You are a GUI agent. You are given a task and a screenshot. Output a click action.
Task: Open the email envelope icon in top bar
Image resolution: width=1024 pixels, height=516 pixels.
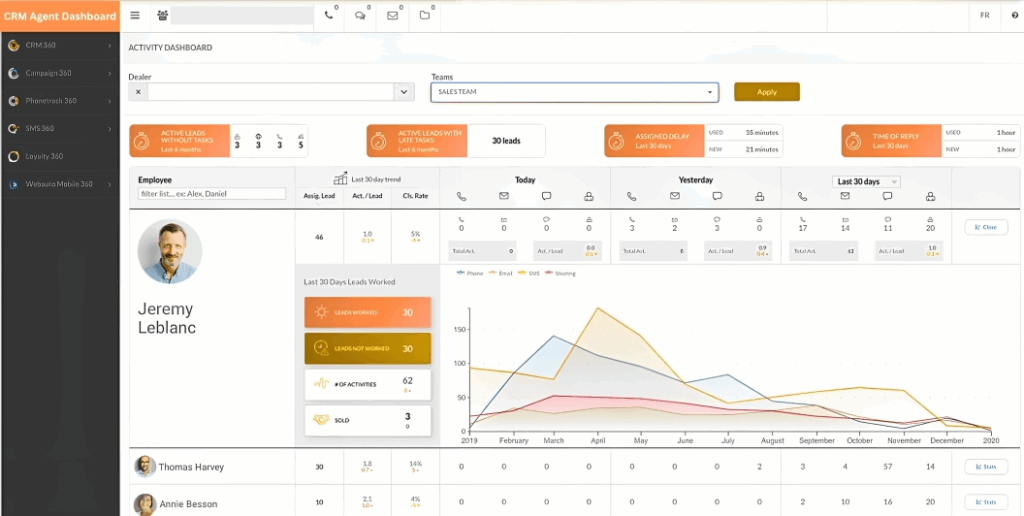[x=392, y=16]
